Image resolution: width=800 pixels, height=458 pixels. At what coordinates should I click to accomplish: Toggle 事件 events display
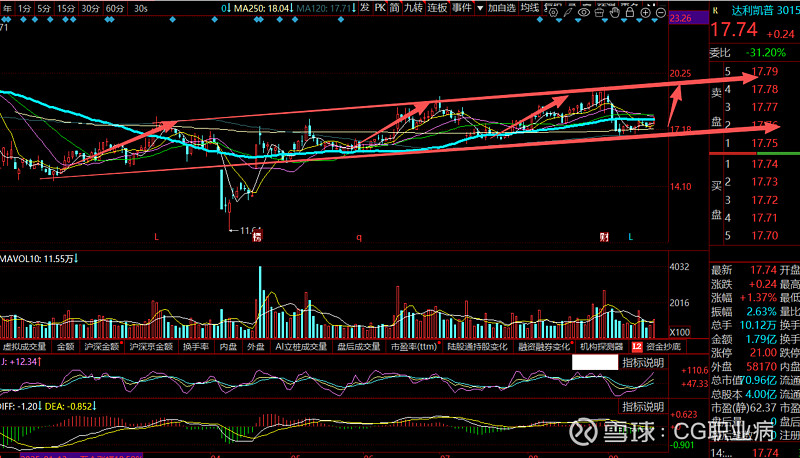[462, 8]
